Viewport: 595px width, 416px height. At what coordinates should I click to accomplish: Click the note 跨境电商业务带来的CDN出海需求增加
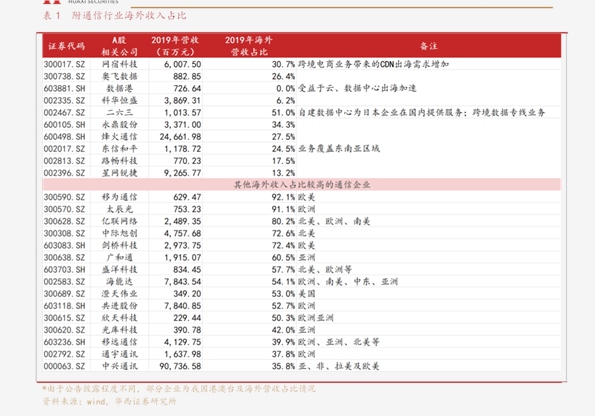point(373,64)
